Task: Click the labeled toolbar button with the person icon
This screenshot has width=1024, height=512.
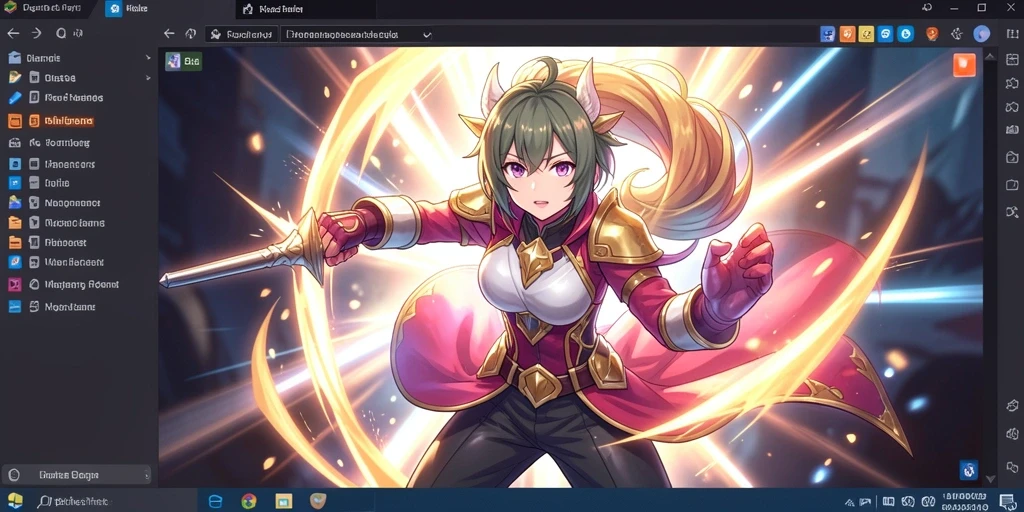Action: pos(242,35)
